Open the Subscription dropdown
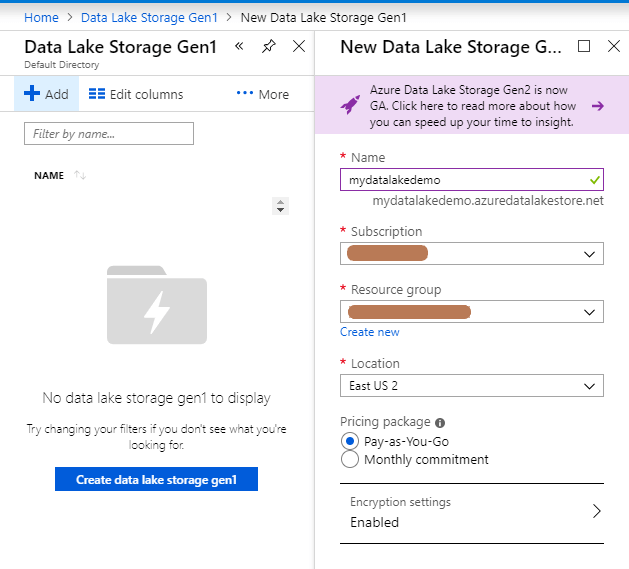This screenshot has height=569, width=629. click(x=472, y=253)
